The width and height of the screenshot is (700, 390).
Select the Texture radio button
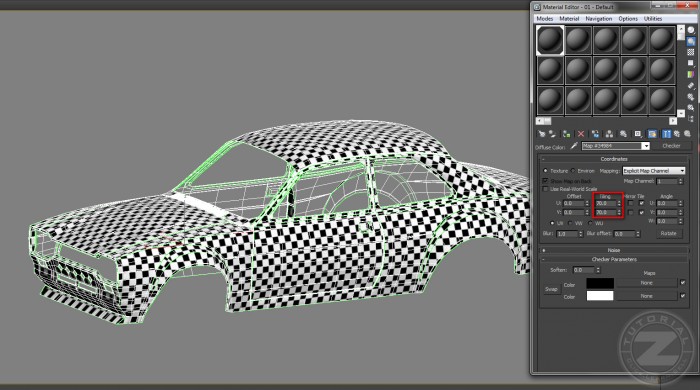pos(545,171)
